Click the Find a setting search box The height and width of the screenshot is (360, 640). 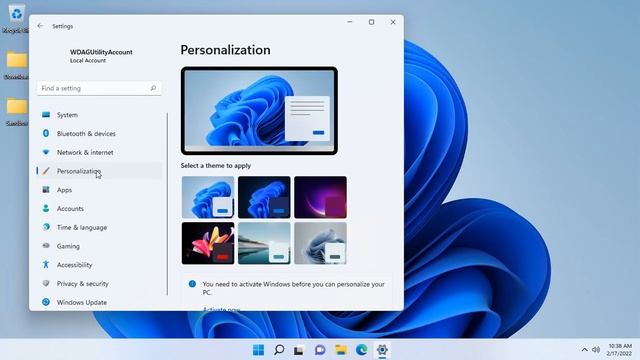(x=99, y=88)
